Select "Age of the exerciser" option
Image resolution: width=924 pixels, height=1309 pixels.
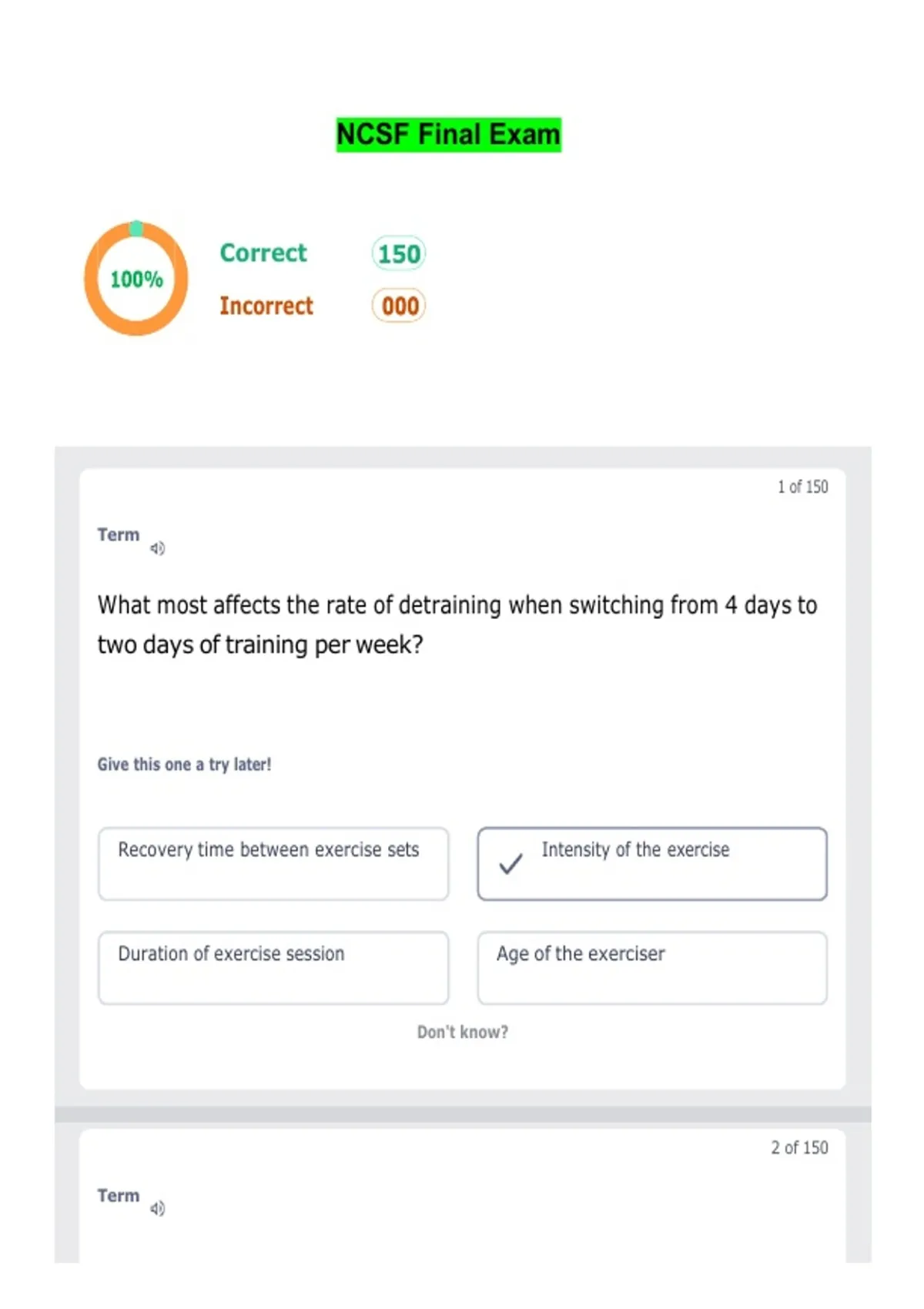click(652, 967)
